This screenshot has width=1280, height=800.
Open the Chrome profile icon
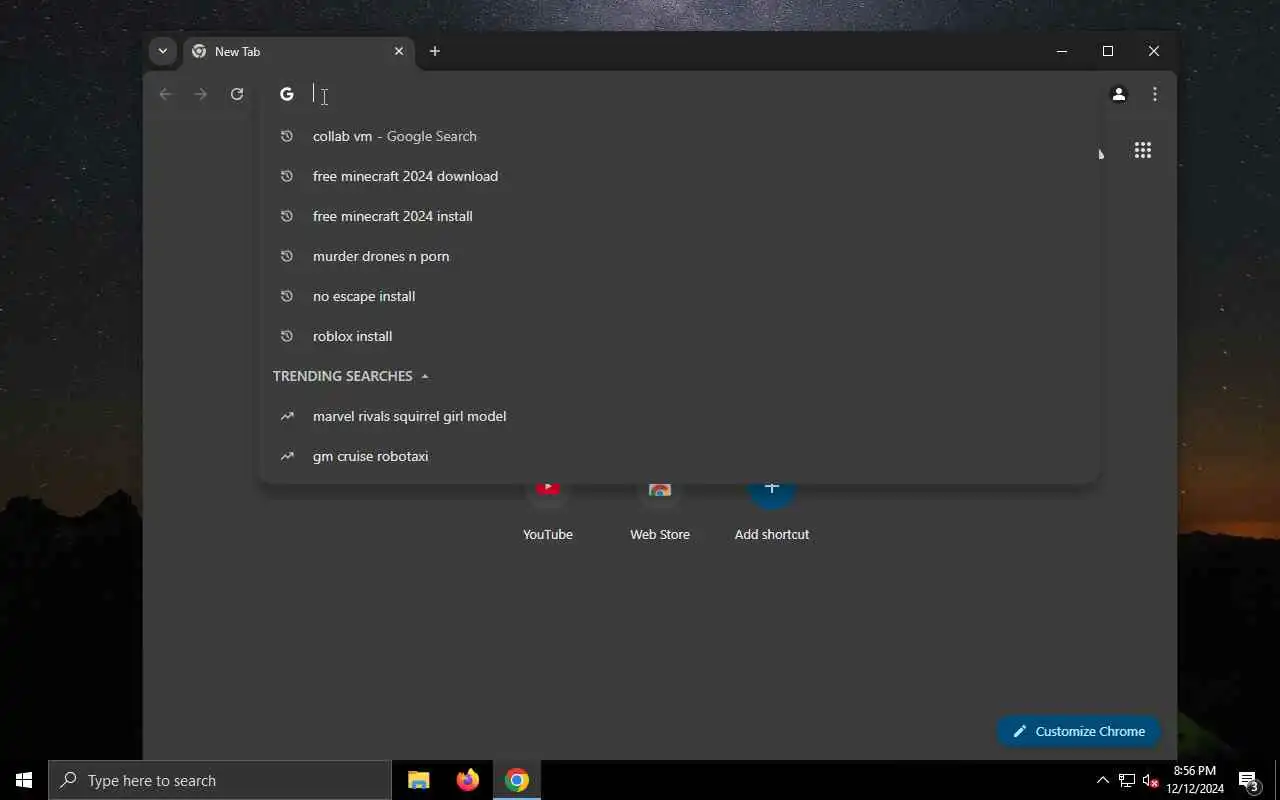(1119, 94)
